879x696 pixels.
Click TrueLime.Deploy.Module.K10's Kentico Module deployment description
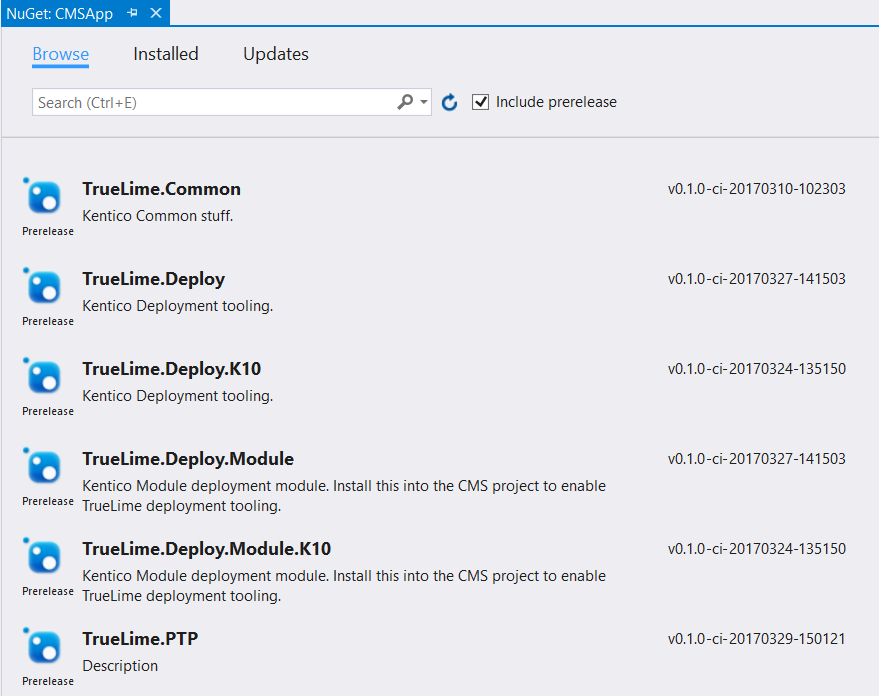pos(344,586)
